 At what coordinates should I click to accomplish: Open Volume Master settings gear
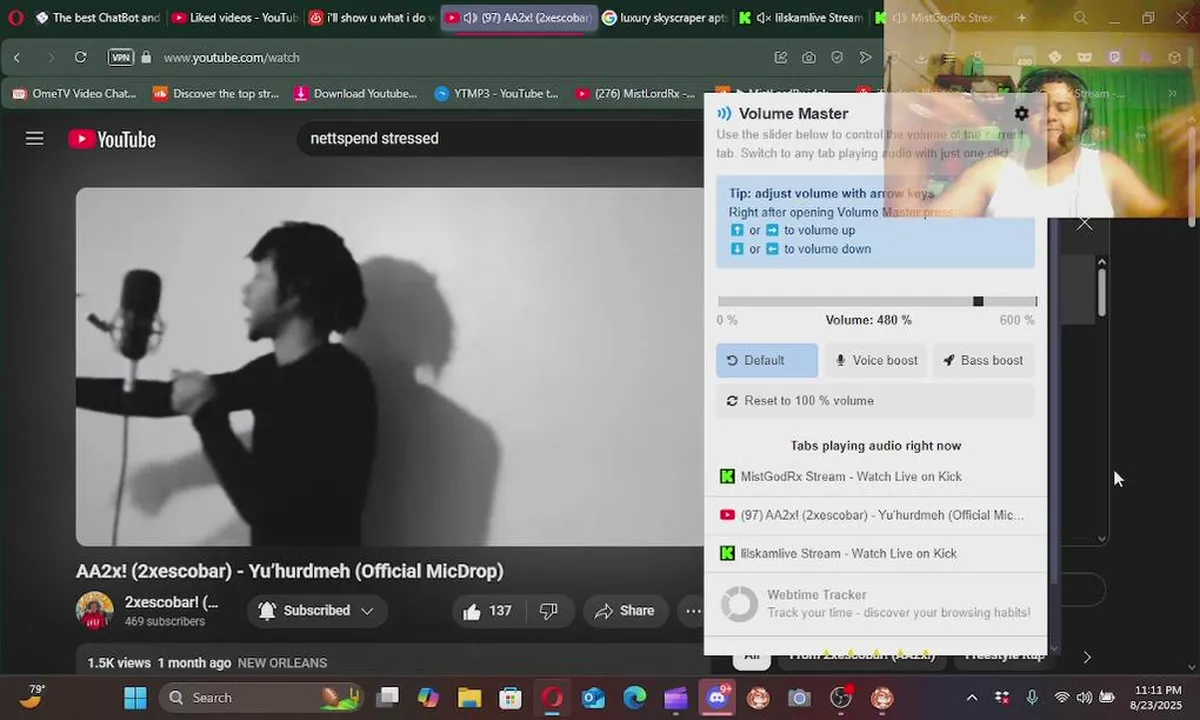[1021, 114]
